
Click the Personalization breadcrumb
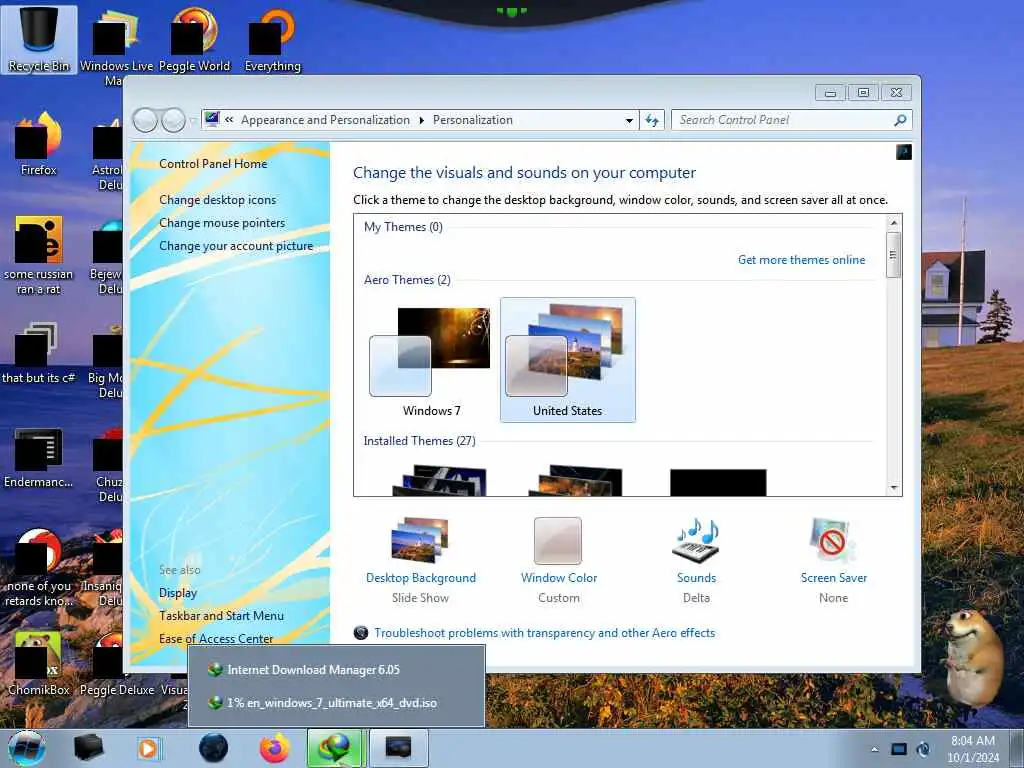pyautogui.click(x=473, y=120)
